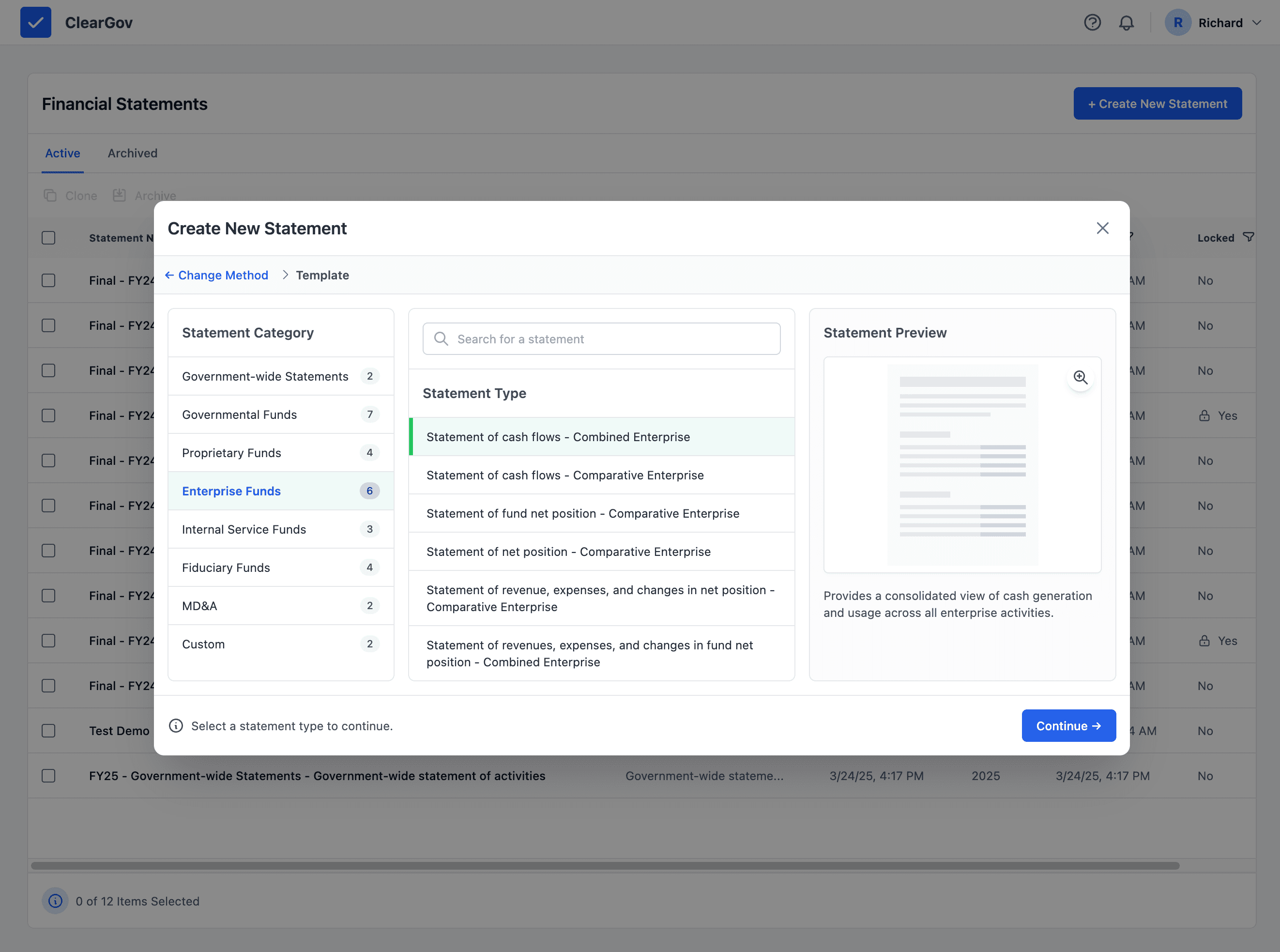Click the Continue button
Screen dimensions: 1280x952
pos(1068,725)
